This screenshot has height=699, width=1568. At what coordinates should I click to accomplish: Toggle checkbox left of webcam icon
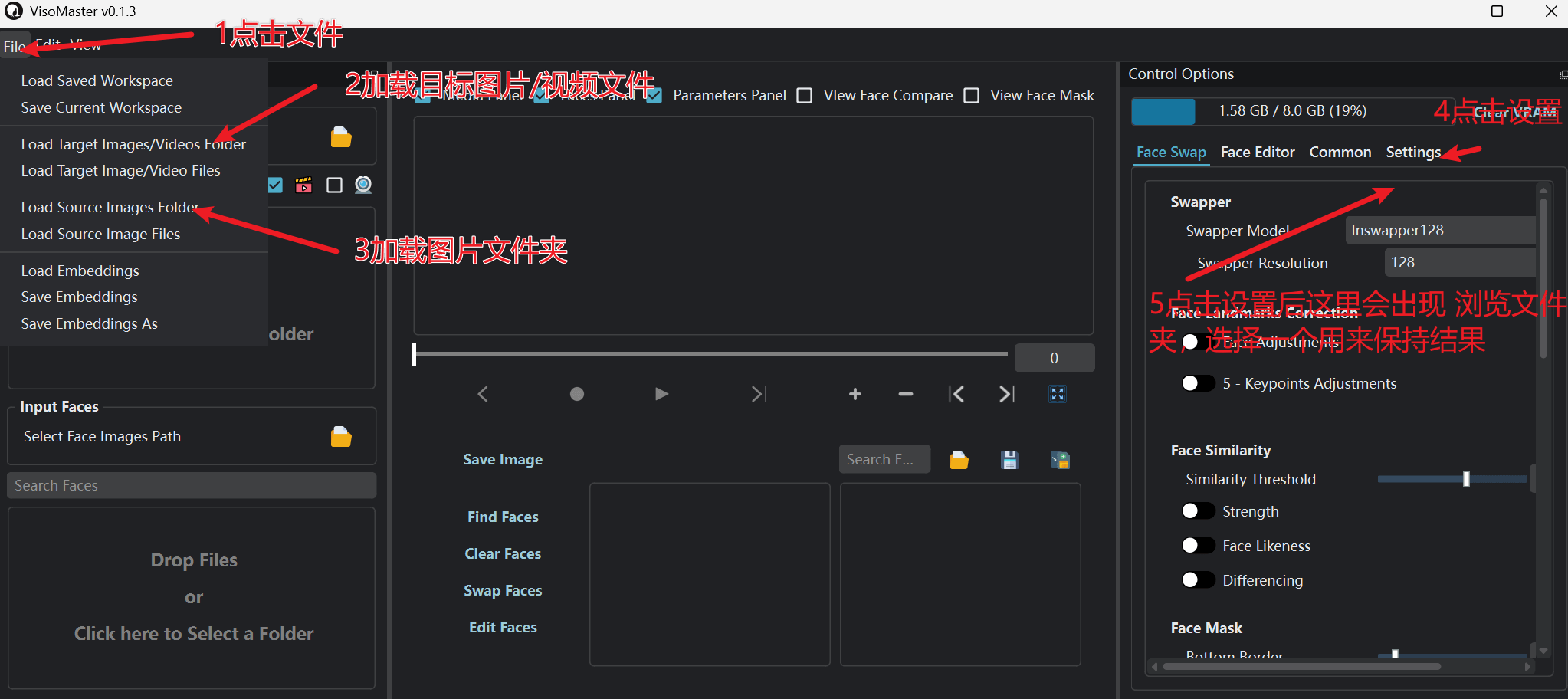pos(334,185)
